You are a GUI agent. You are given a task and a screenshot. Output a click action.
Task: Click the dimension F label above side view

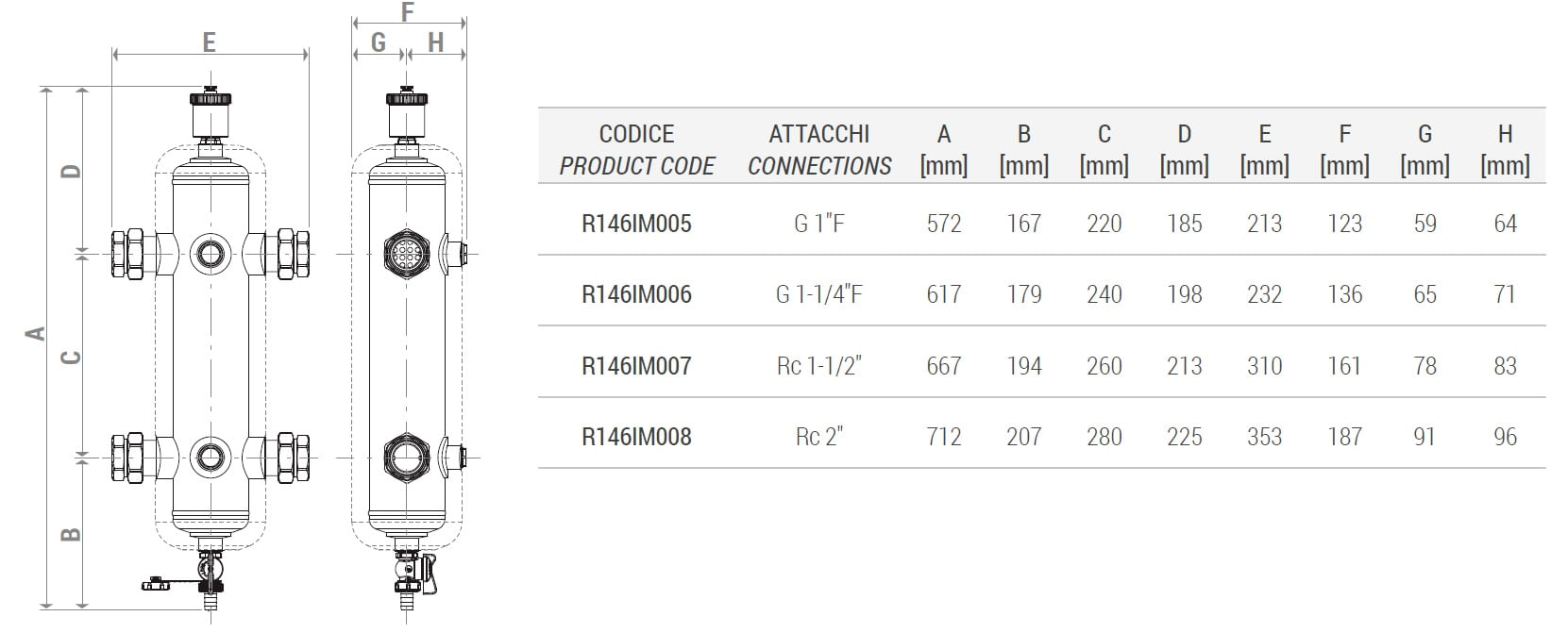click(408, 11)
